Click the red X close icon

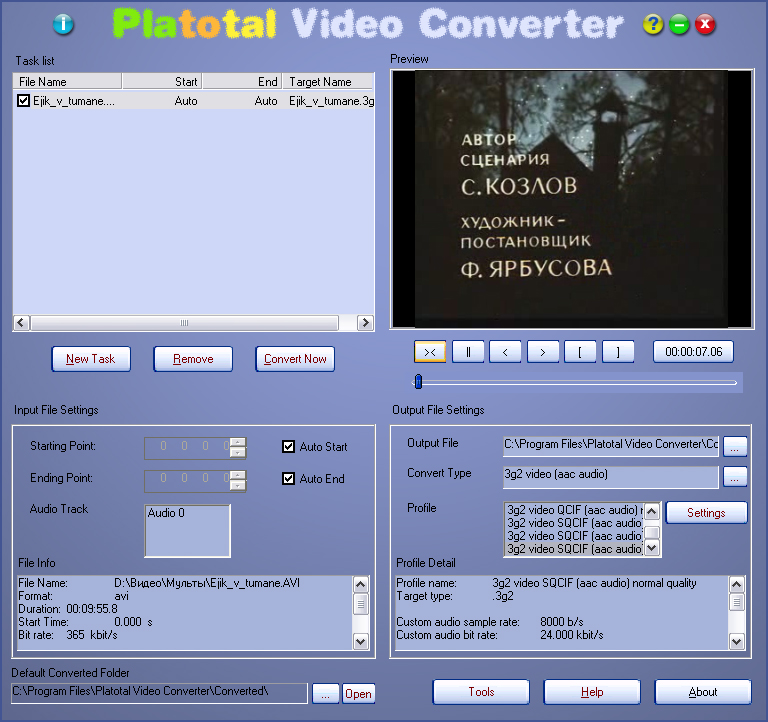[x=705, y=24]
